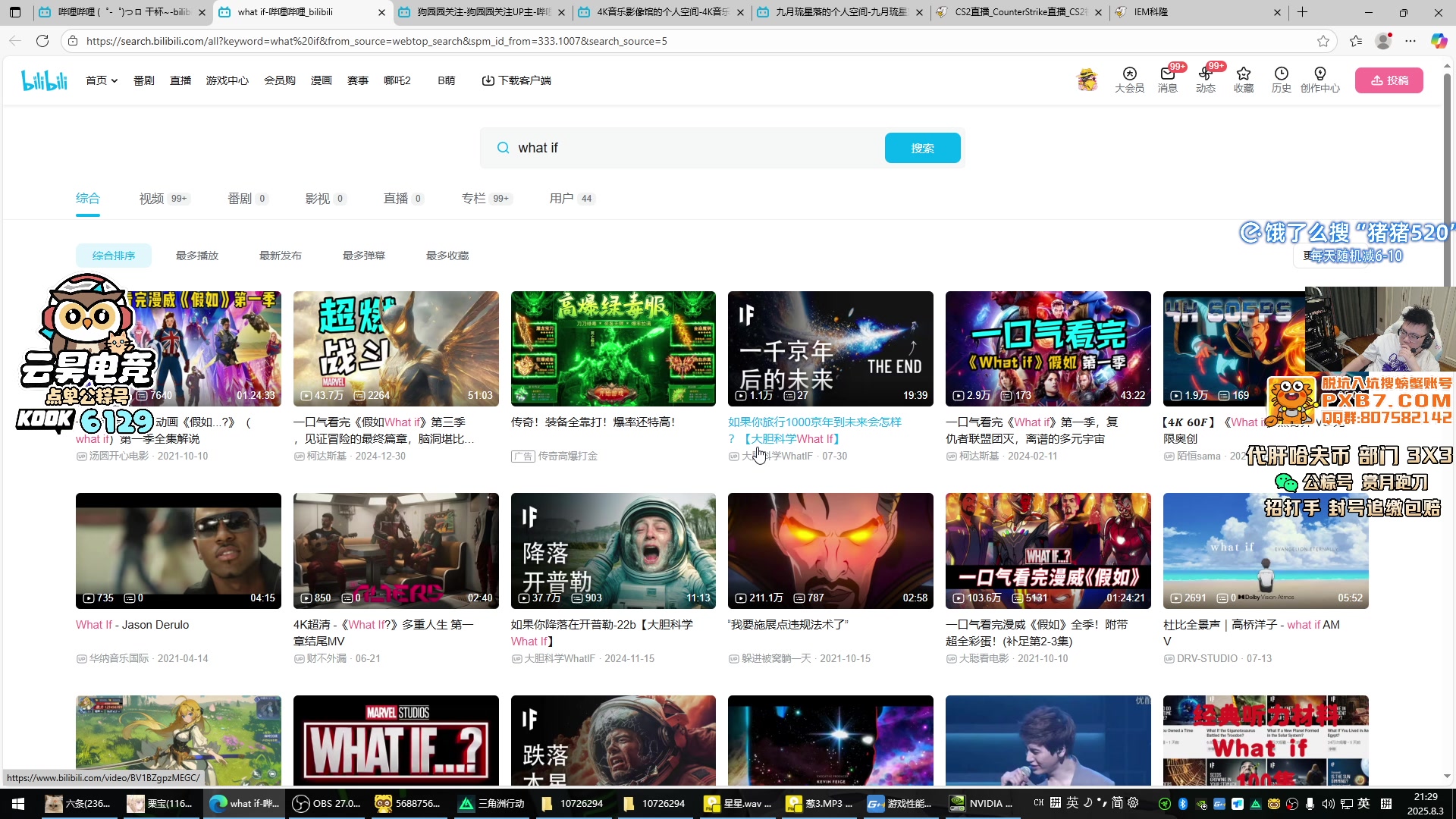Switch to the 影视 results tab
Image resolution: width=1456 pixels, height=819 pixels.
(x=325, y=199)
